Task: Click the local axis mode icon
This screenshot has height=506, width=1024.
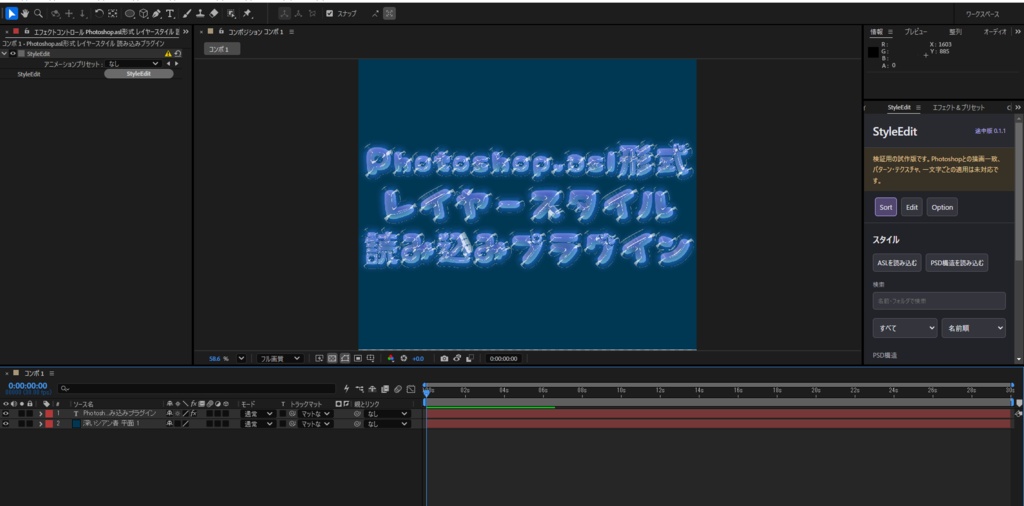Action: click(x=284, y=13)
